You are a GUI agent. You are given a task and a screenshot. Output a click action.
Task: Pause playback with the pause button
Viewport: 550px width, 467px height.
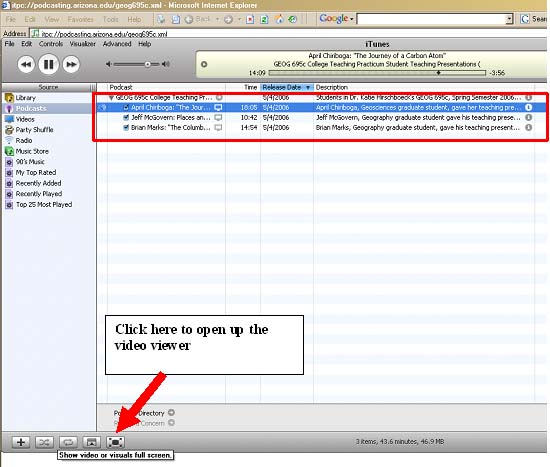(x=48, y=64)
